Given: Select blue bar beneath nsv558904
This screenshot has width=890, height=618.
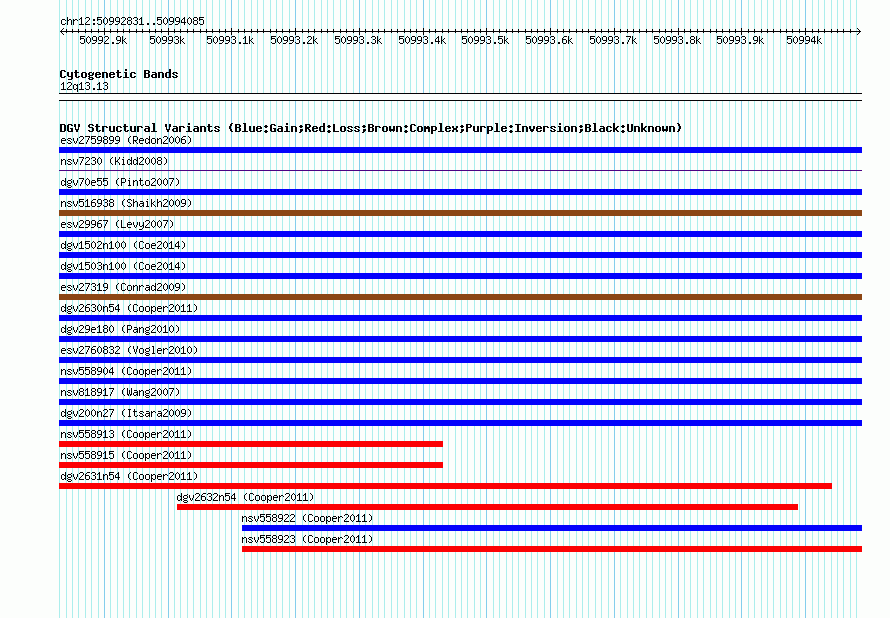Looking at the screenshot, I should pos(460,381).
